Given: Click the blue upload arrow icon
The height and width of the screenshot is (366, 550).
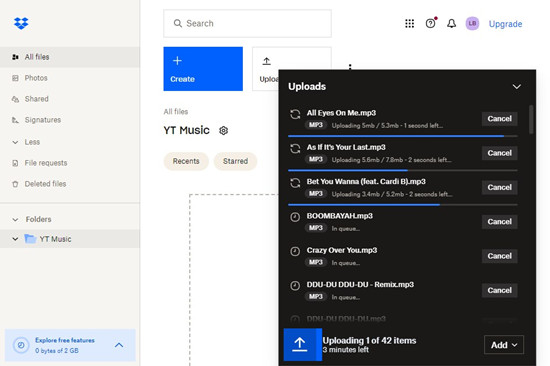Looking at the screenshot, I should click(x=300, y=345).
